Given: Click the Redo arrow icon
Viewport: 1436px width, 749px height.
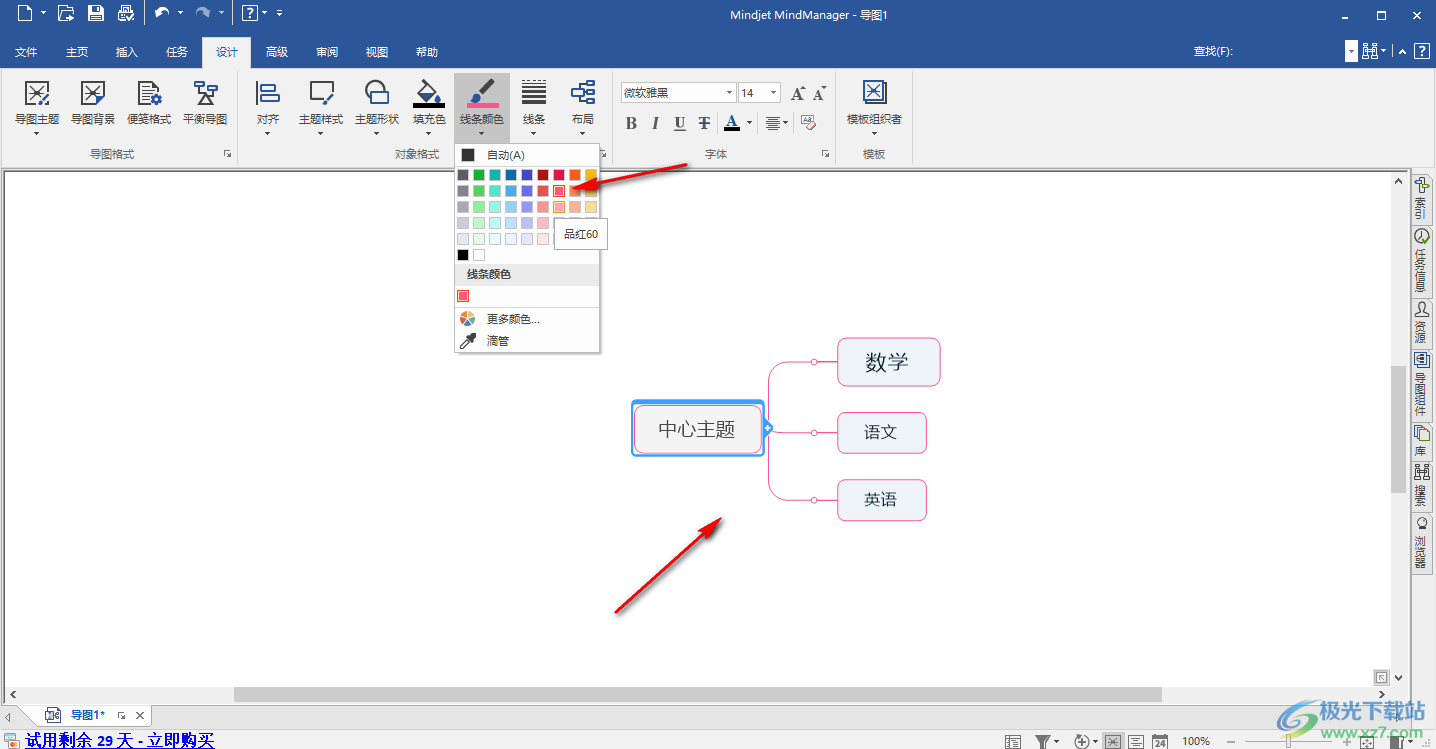Looking at the screenshot, I should 203,13.
